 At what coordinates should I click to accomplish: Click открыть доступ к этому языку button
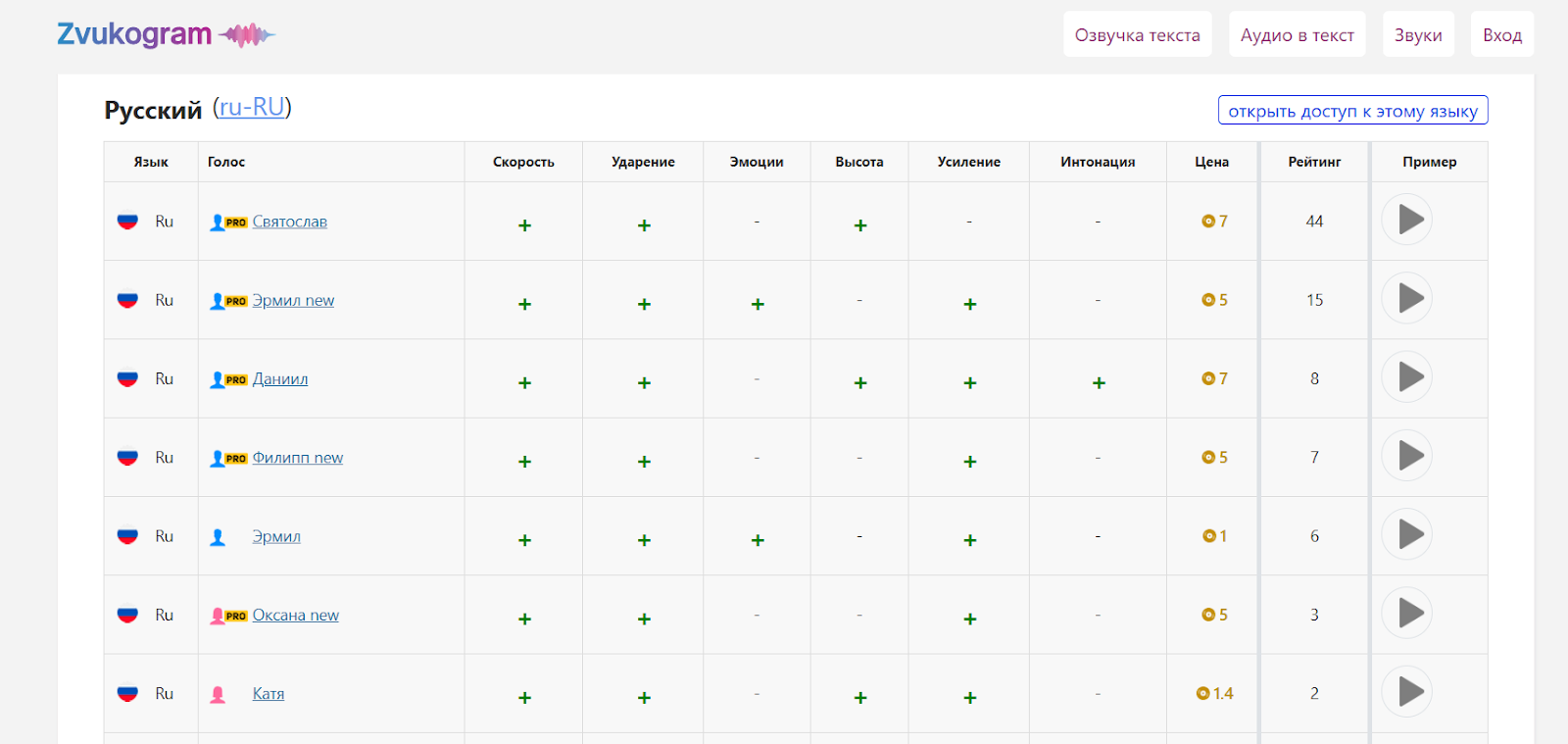click(1352, 111)
